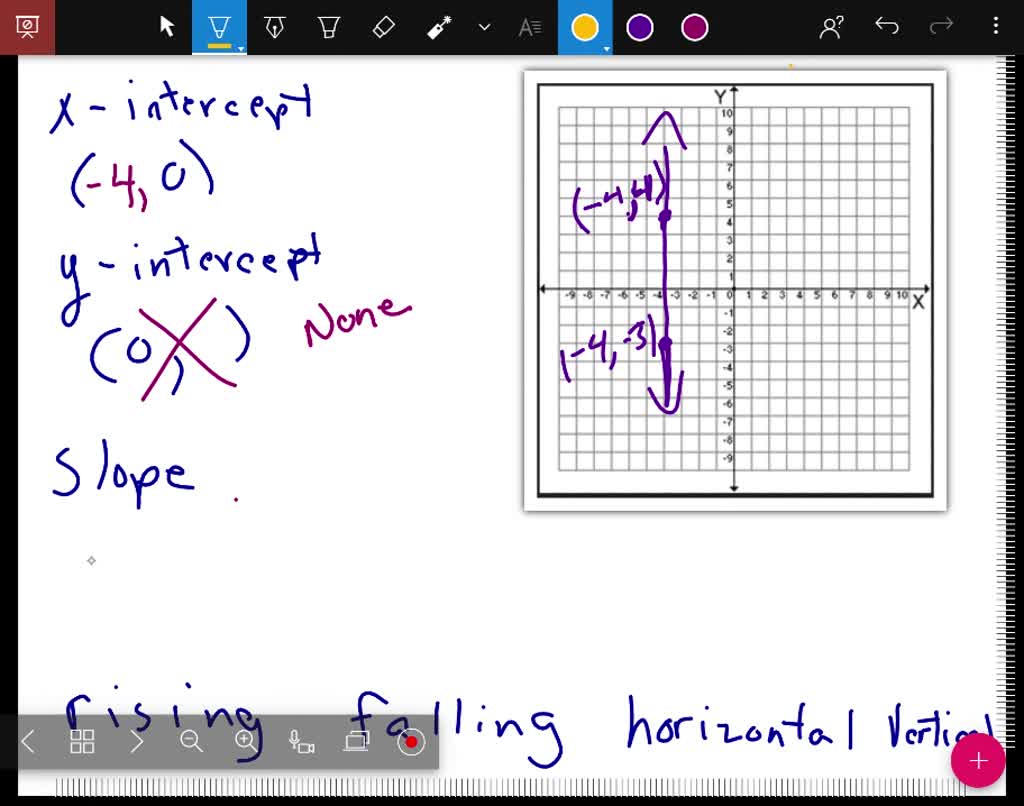Click the undo arrow

pyautogui.click(x=887, y=27)
